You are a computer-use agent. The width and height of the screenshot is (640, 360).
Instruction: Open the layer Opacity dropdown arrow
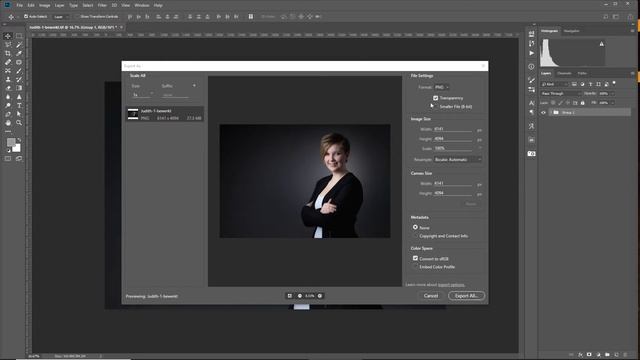pos(613,93)
